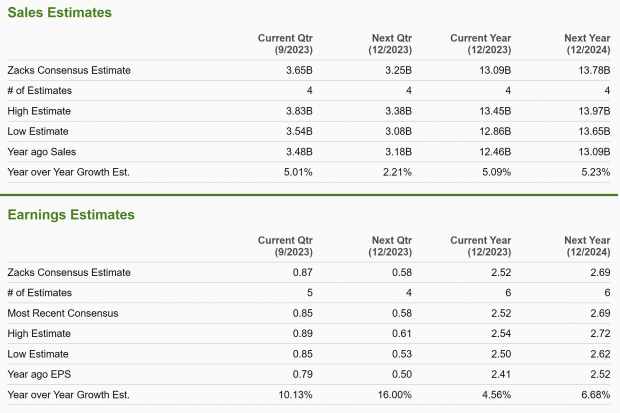620x413 pixels.
Task: Click the Sales Estimates section heading
Action: tap(59, 13)
